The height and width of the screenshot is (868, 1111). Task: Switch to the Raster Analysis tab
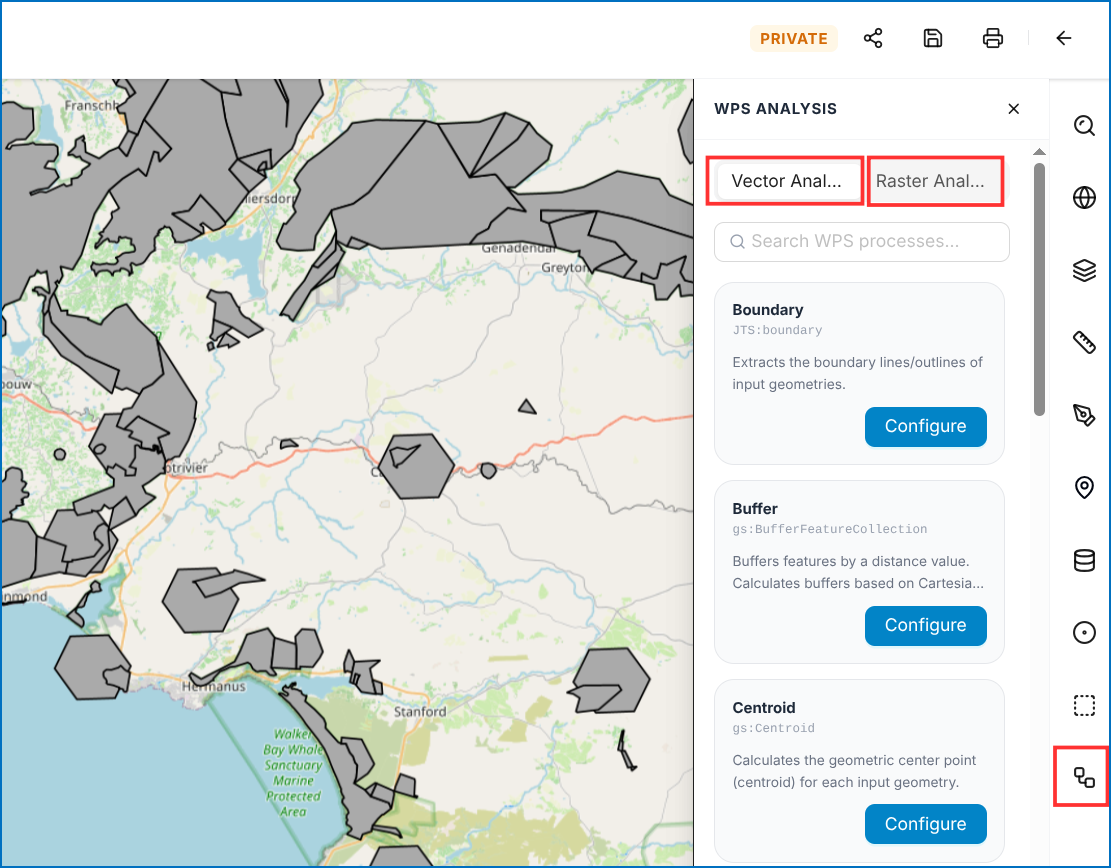pyautogui.click(x=930, y=181)
